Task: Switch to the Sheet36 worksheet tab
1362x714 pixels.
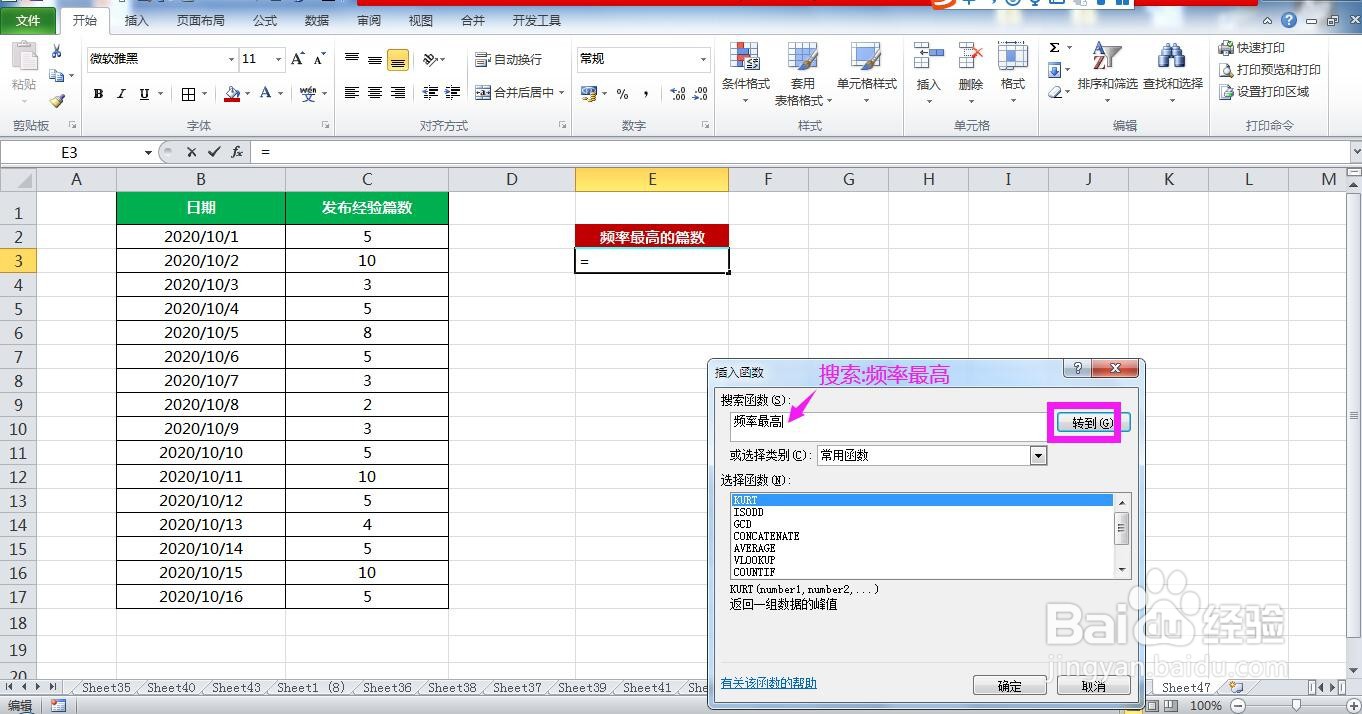Action: [387, 687]
